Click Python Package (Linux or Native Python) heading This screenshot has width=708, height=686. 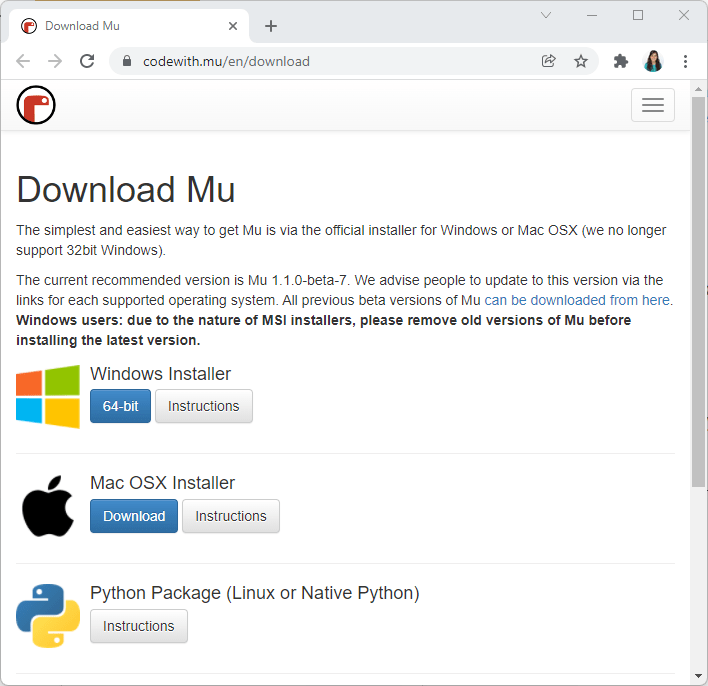pos(255,593)
